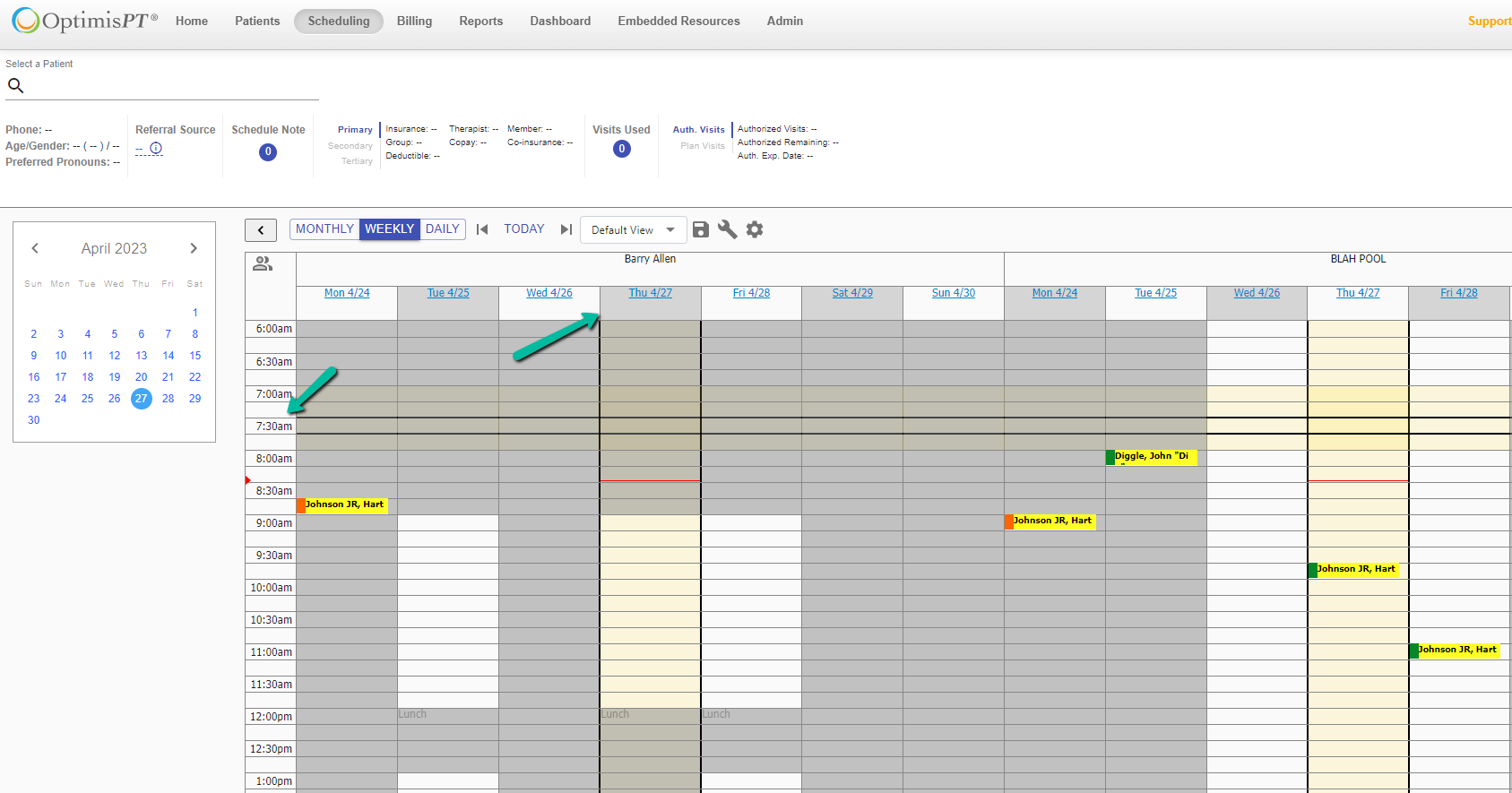Click Tuesday's Lunch block for Barry Allen
The height and width of the screenshot is (793, 1512).
448,740
